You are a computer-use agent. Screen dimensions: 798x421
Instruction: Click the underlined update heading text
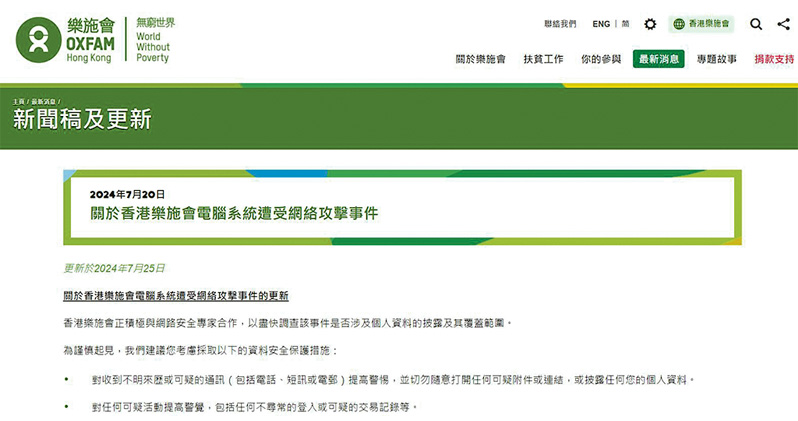pos(175,296)
